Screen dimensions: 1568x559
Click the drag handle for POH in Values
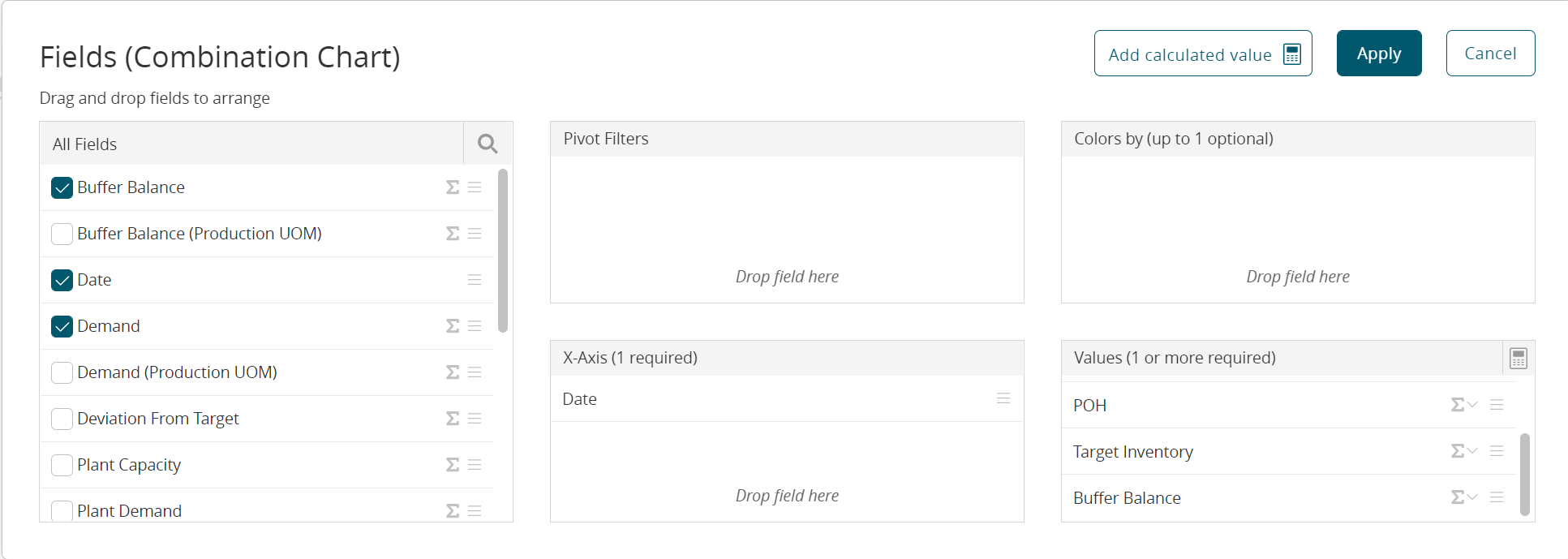tap(1497, 405)
